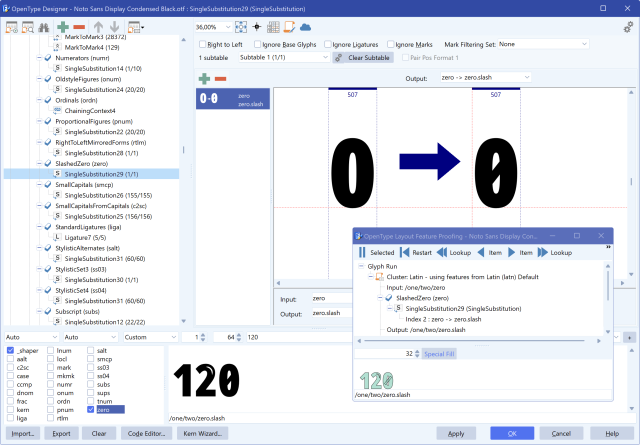Click Special Fill in the proofing window
640x445 pixels.
(439, 354)
